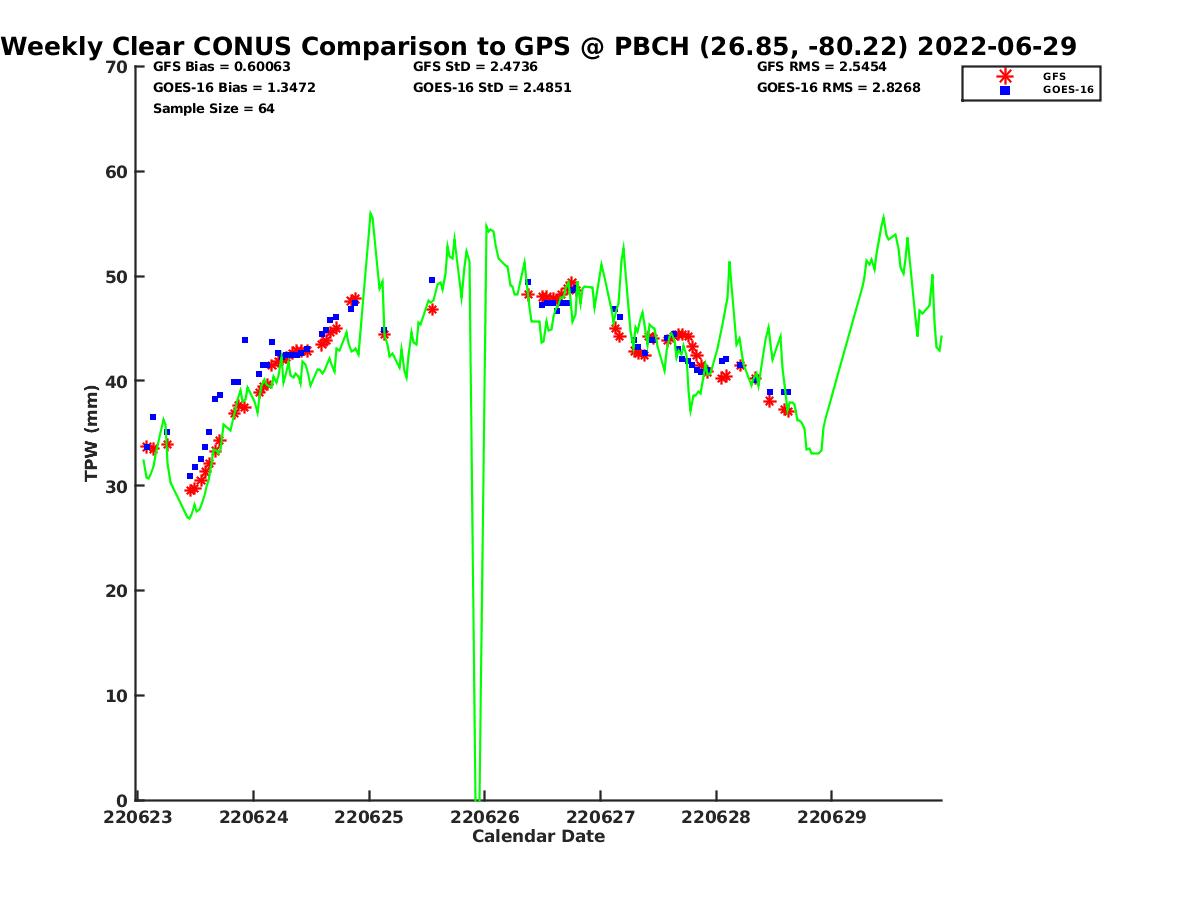Image resolution: width=1200 pixels, height=900 pixels.
Task: Select the GFS Bias statistic text
Action: [221, 67]
